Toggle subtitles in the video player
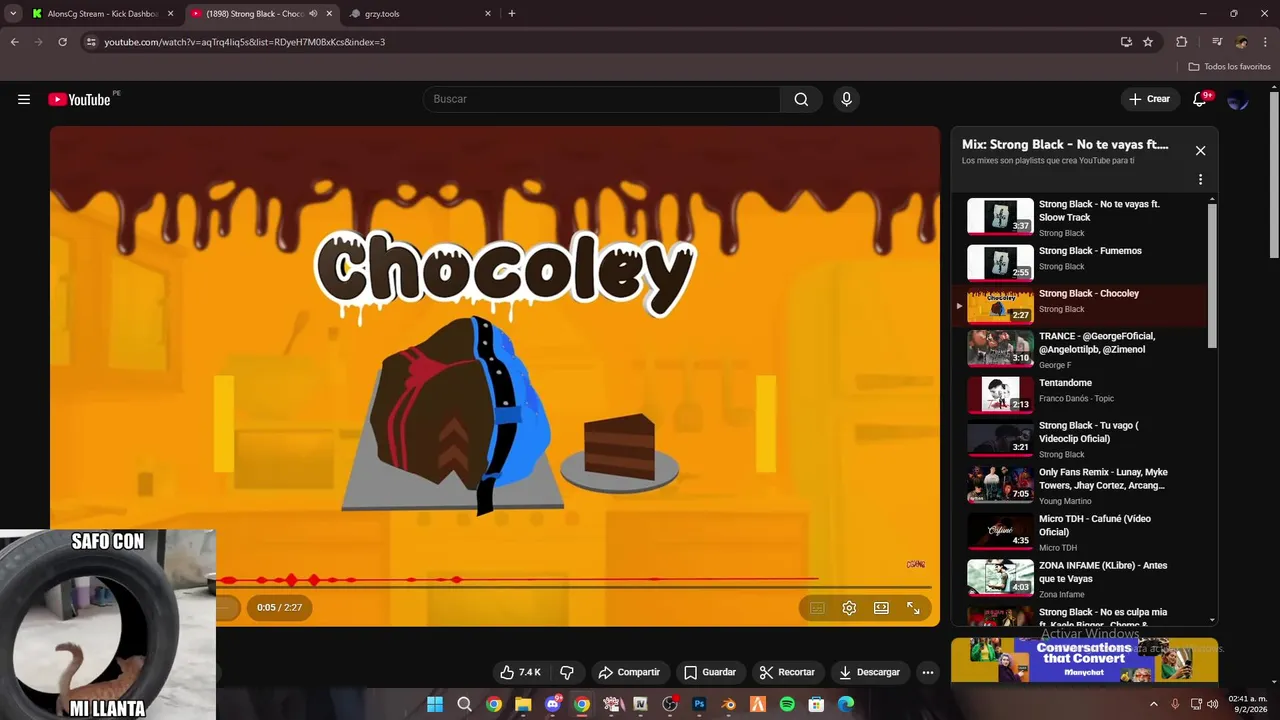Image resolution: width=1280 pixels, height=720 pixels. coord(817,608)
